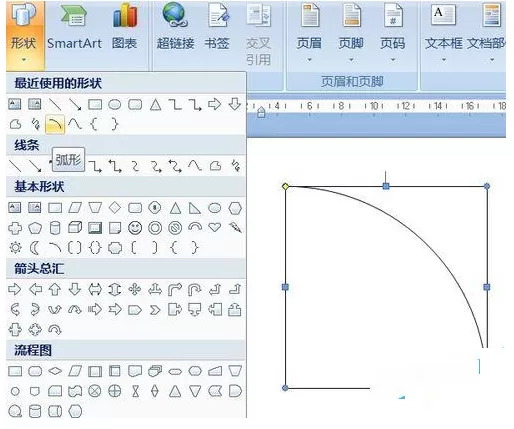Insert the lightning bolt shape
Viewport: 514px width, 429px height.
click(236, 228)
